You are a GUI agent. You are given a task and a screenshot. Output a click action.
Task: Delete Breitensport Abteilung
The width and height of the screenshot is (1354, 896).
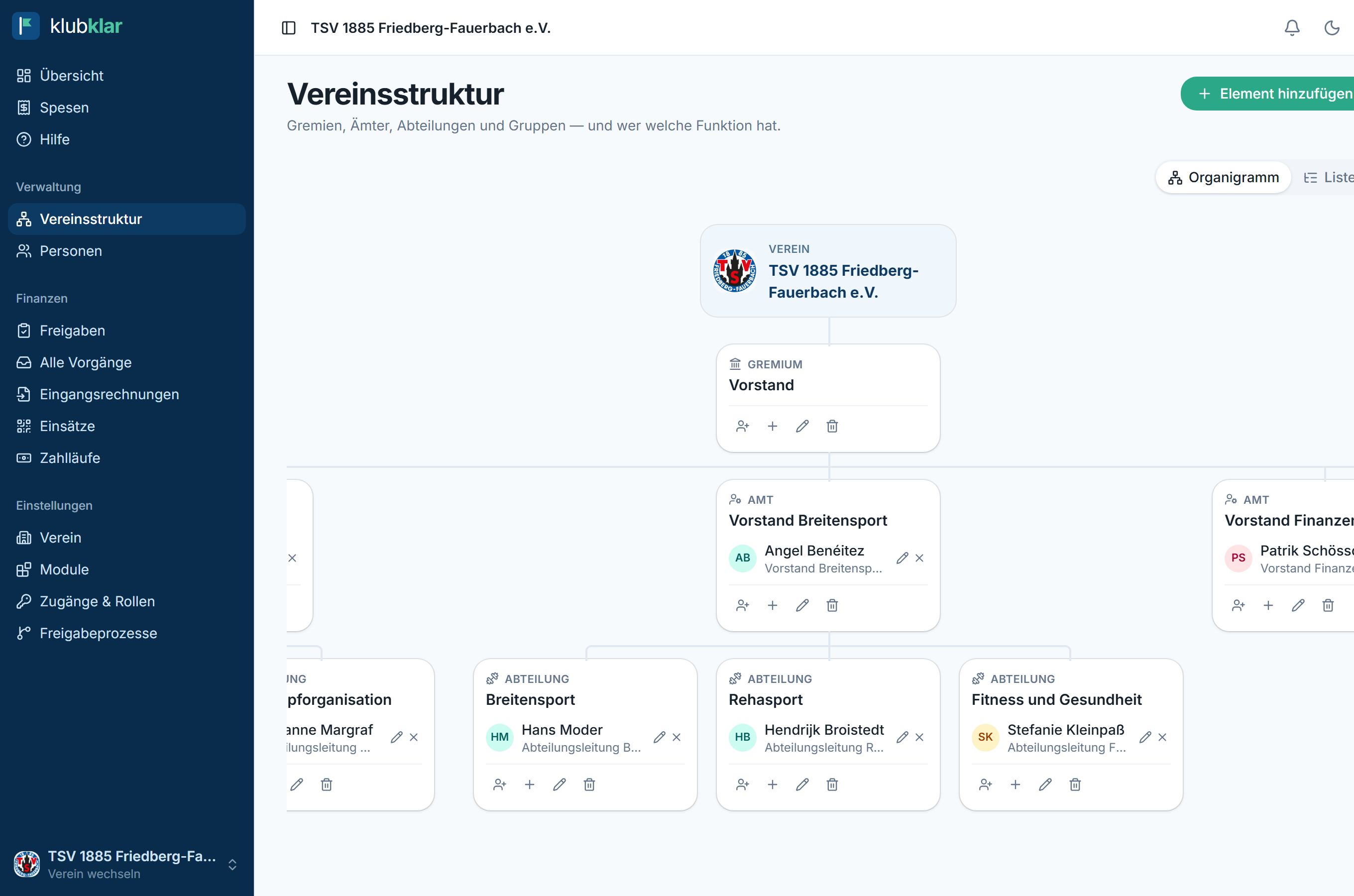tap(589, 785)
